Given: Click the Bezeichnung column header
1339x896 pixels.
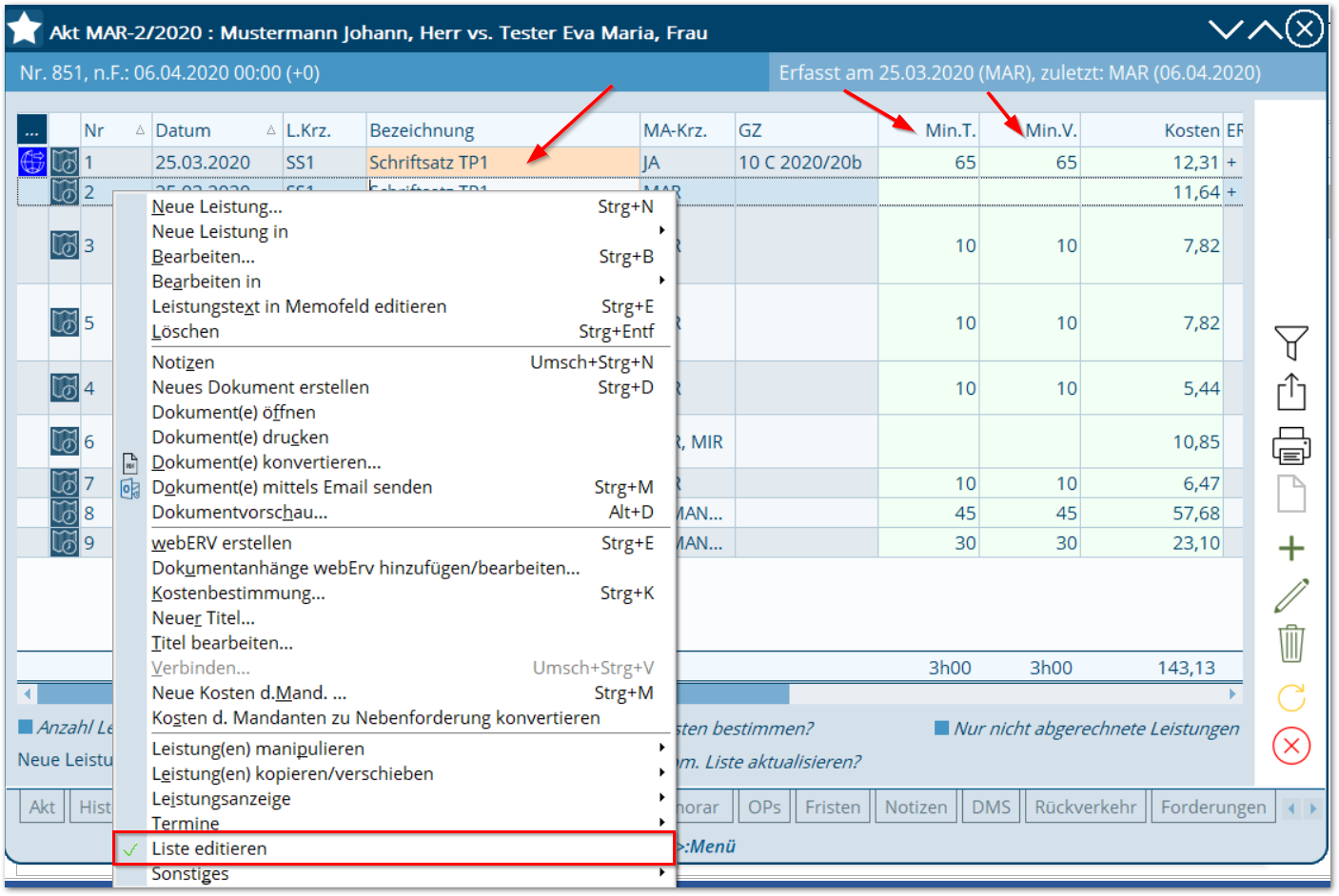Looking at the screenshot, I should tap(502, 130).
